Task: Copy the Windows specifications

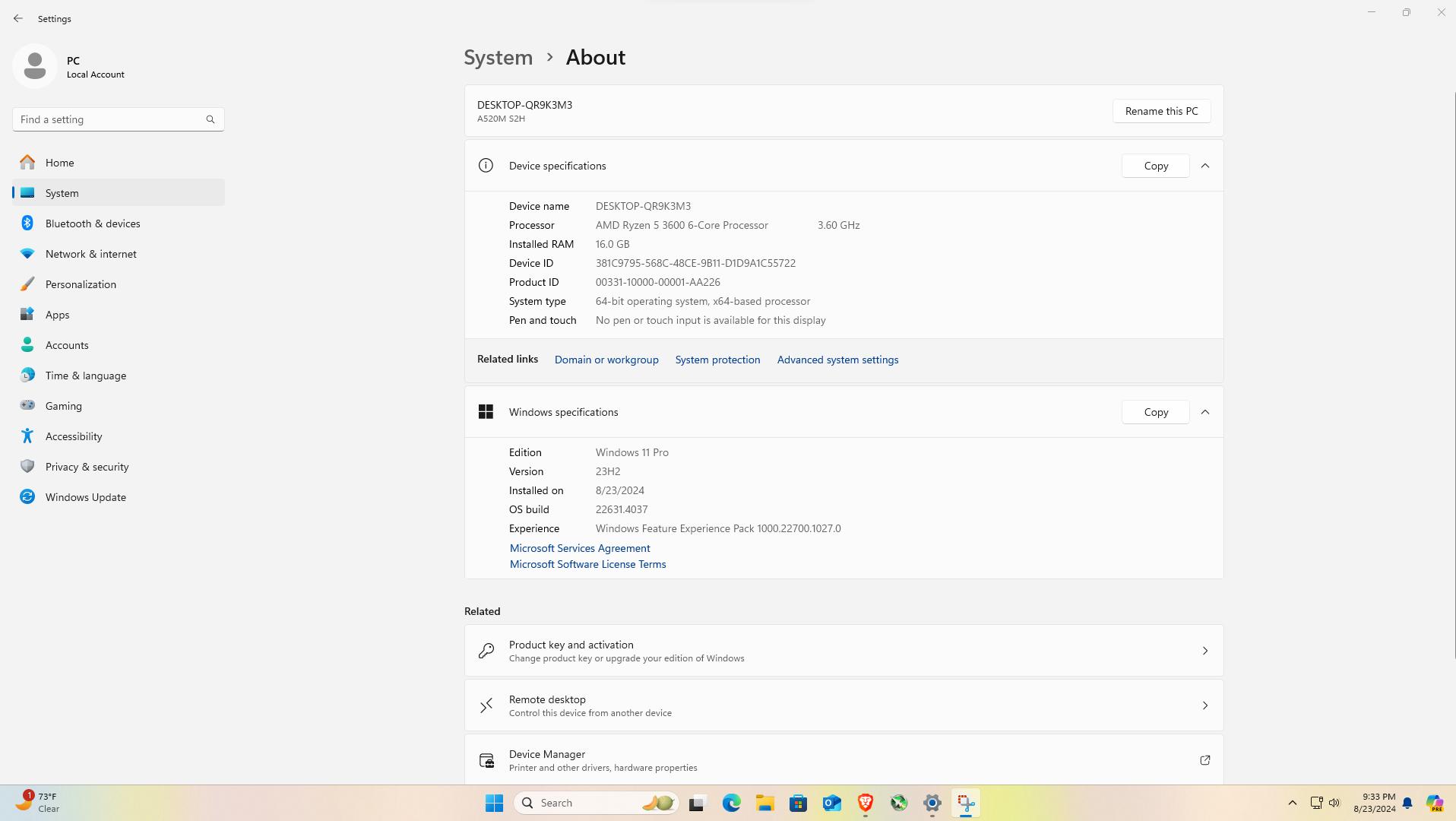Action: coord(1155,412)
